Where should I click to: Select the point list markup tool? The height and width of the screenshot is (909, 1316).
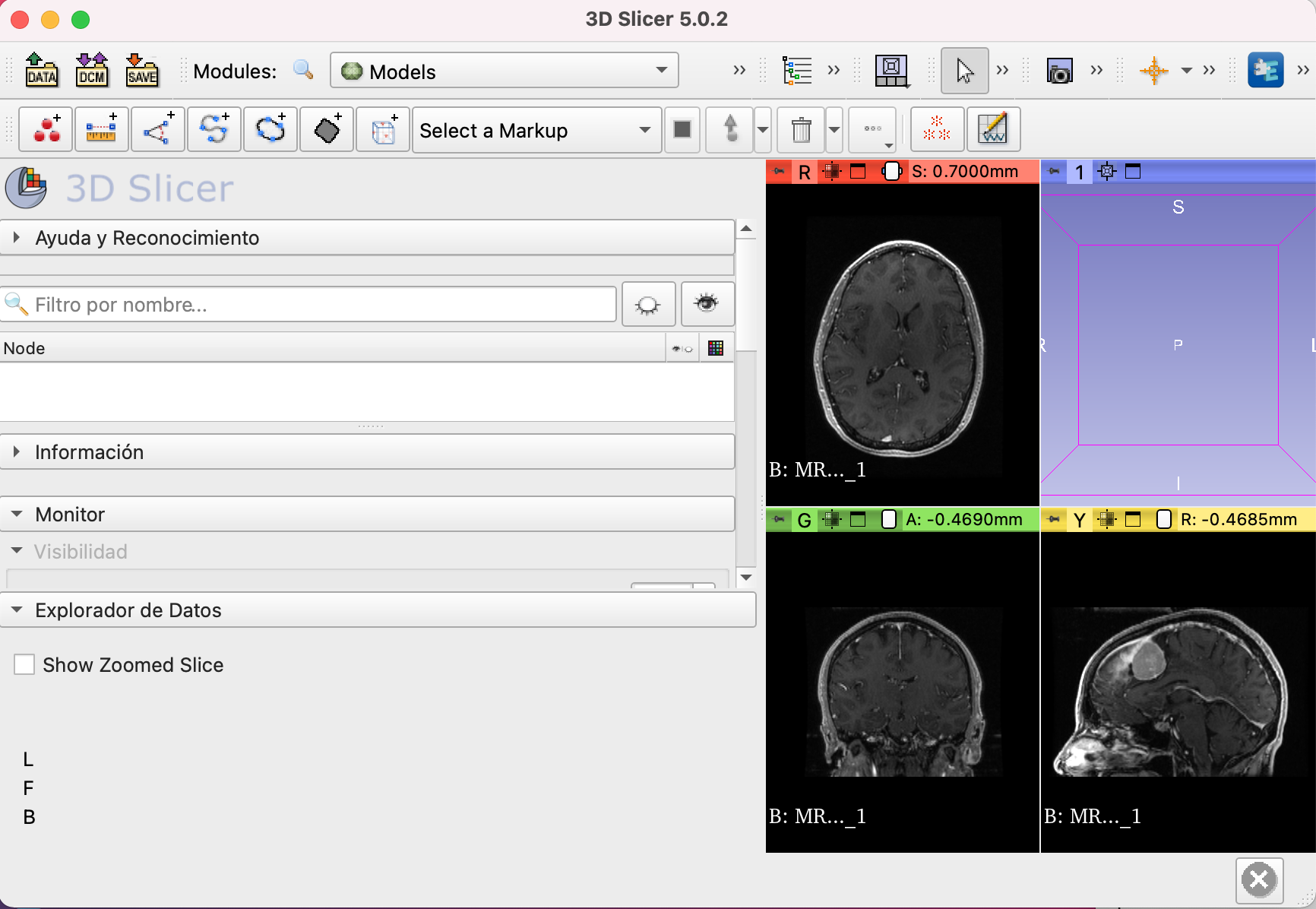tap(46, 130)
